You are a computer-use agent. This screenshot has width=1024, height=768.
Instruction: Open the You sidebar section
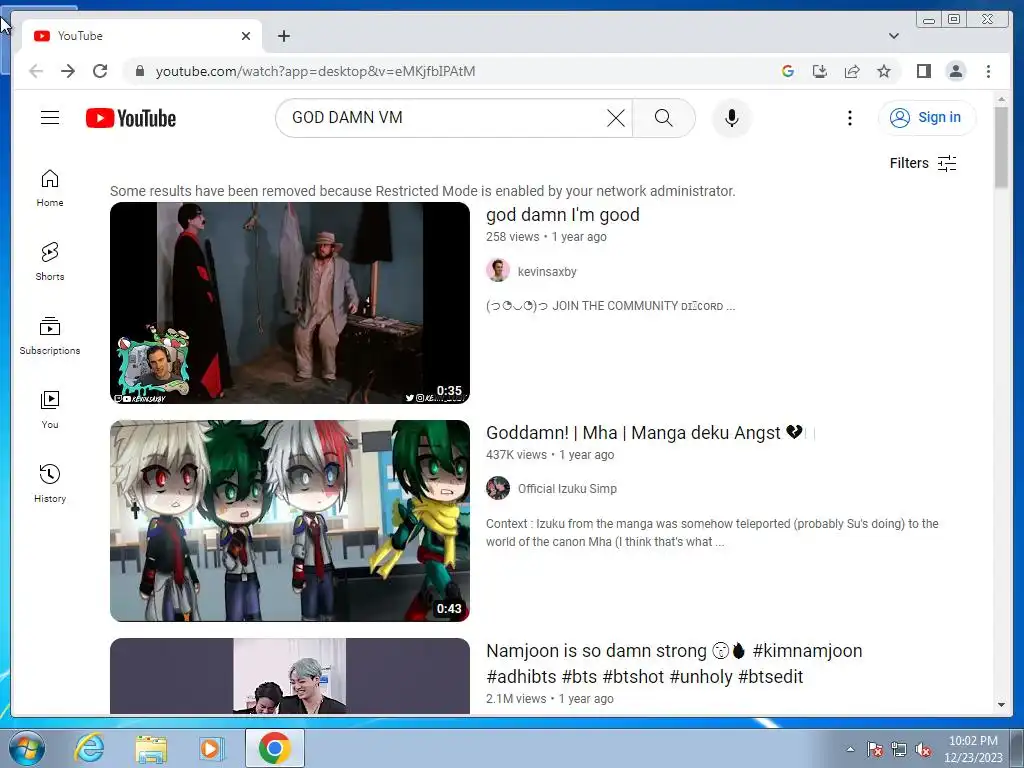coord(50,409)
